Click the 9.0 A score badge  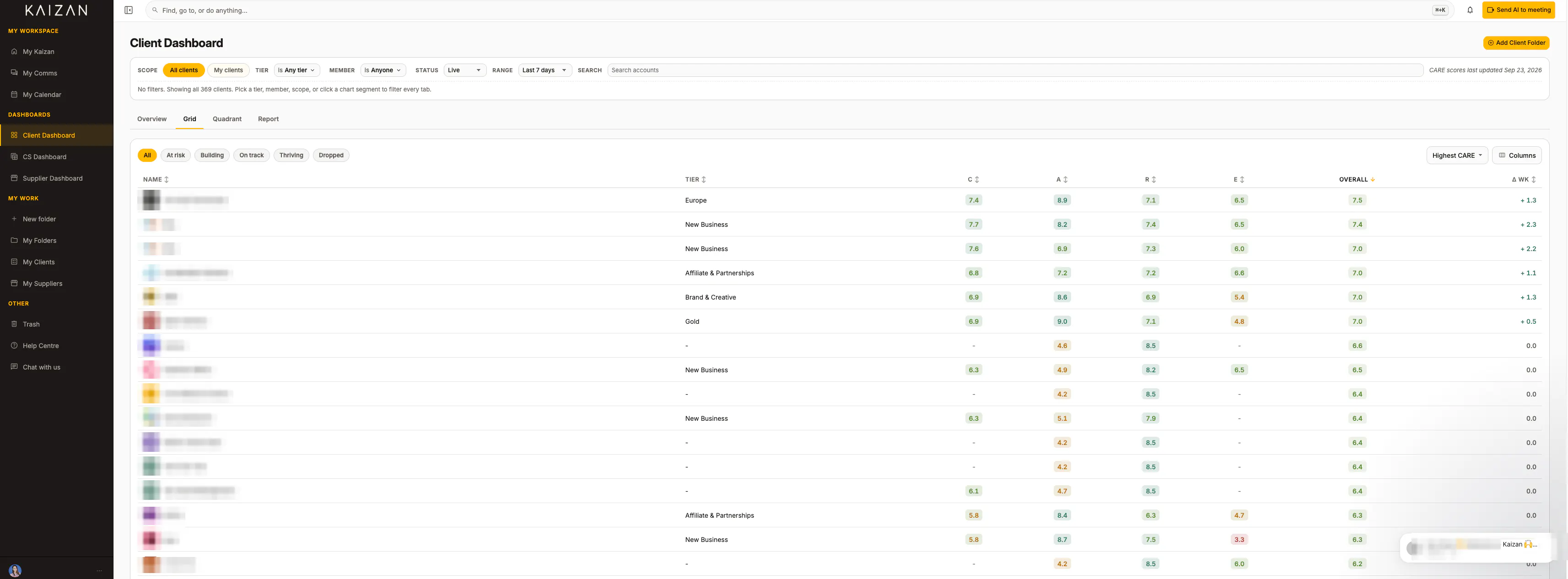[1061, 321]
